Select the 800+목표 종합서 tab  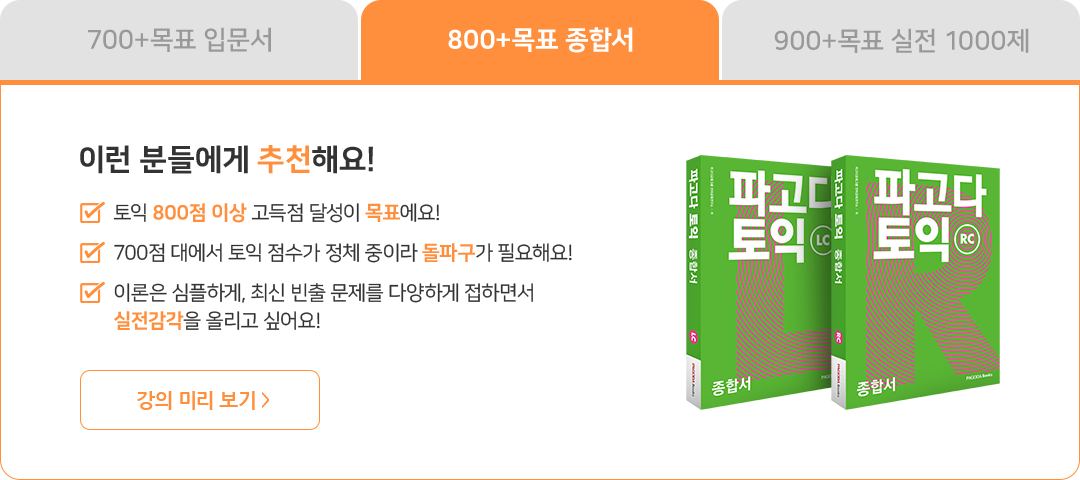click(540, 41)
